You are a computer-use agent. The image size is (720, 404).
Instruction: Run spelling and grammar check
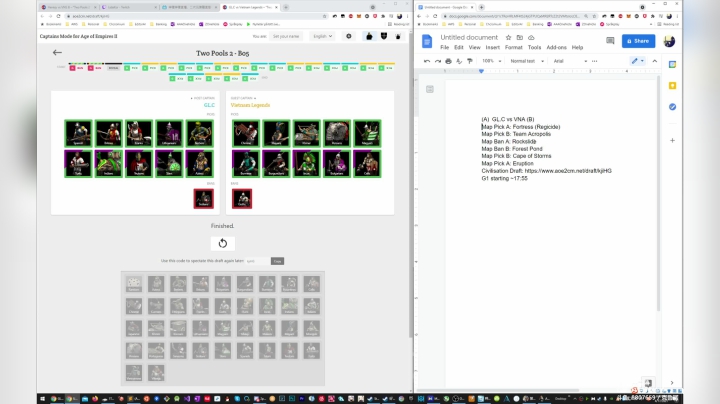(459, 61)
